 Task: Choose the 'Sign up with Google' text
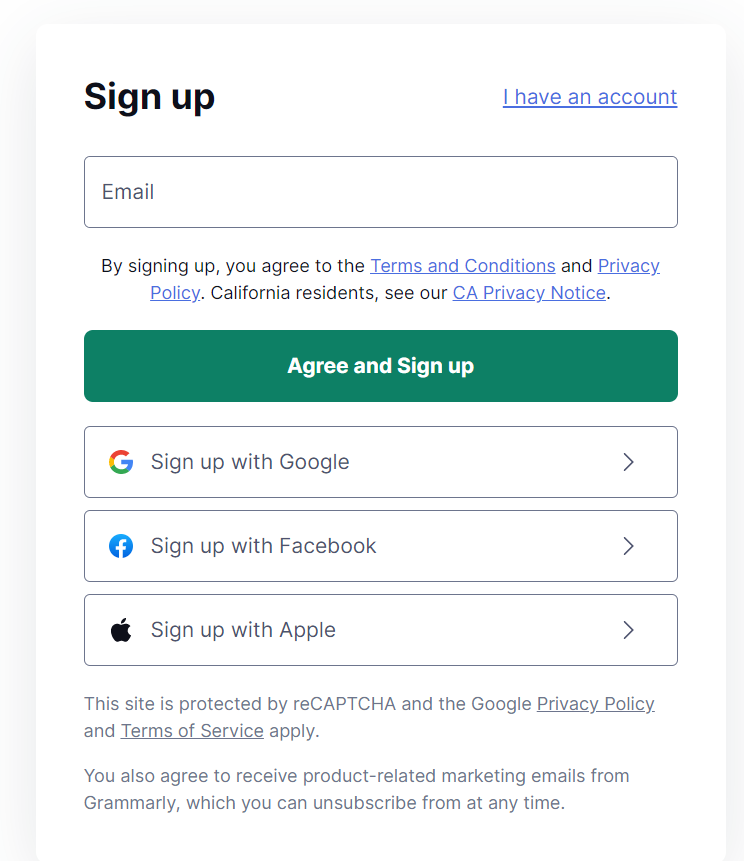point(250,462)
